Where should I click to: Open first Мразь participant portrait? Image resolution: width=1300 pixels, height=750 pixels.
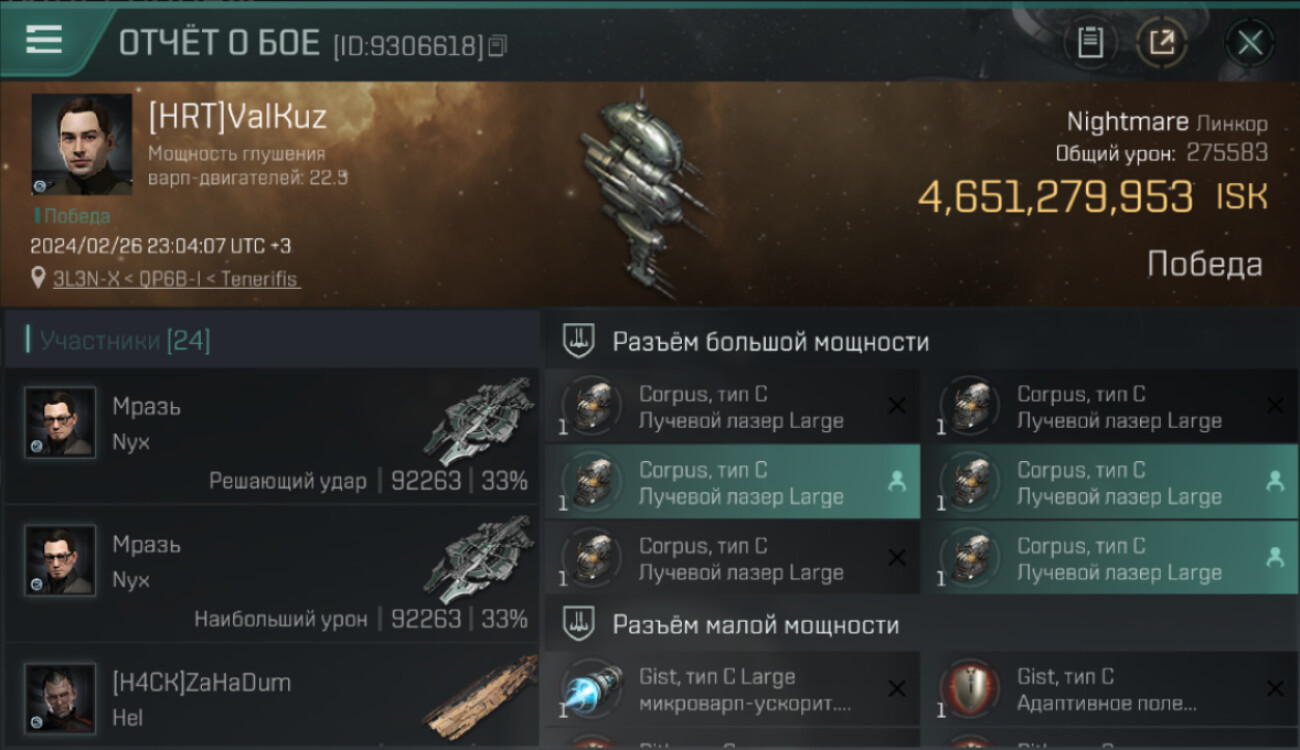[x=61, y=422]
